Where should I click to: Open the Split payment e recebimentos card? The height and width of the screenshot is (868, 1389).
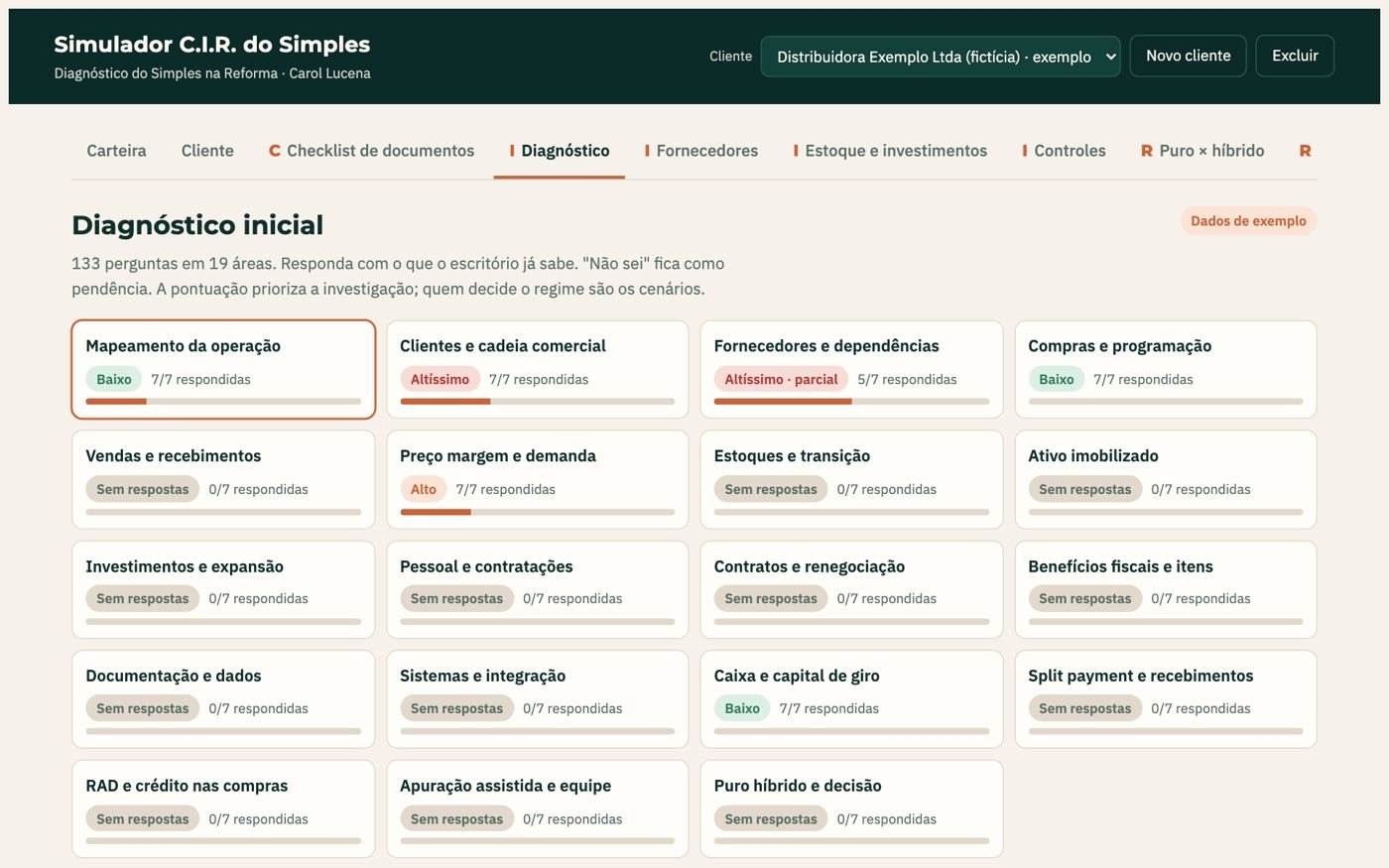point(1166,698)
